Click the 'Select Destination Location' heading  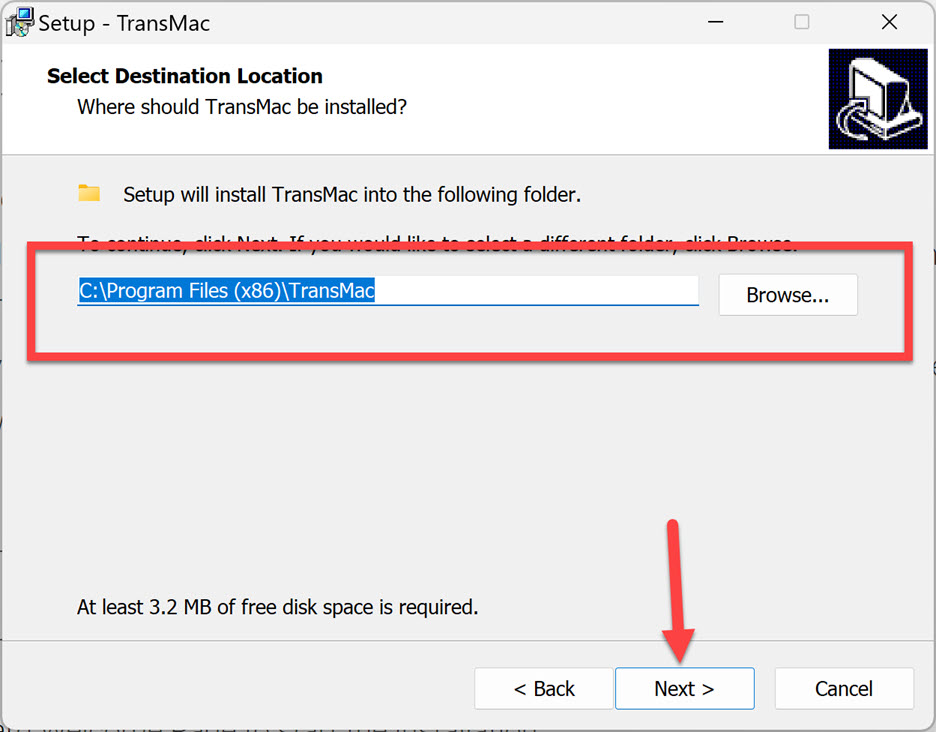(184, 76)
